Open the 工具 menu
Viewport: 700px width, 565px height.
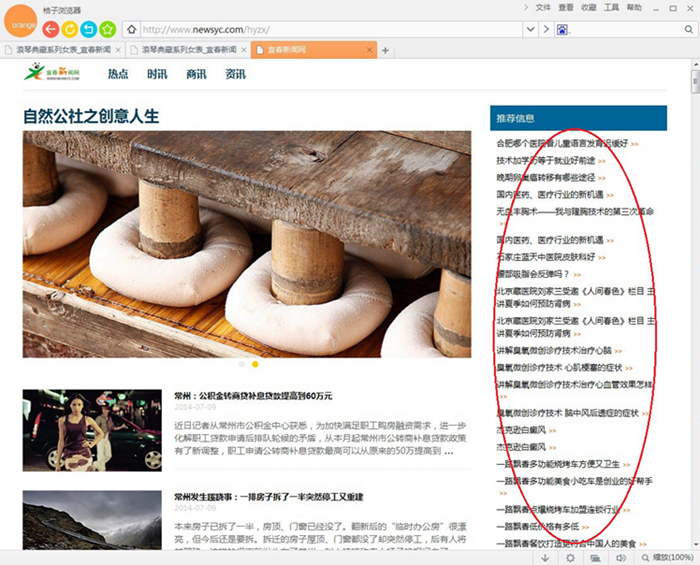611,7
